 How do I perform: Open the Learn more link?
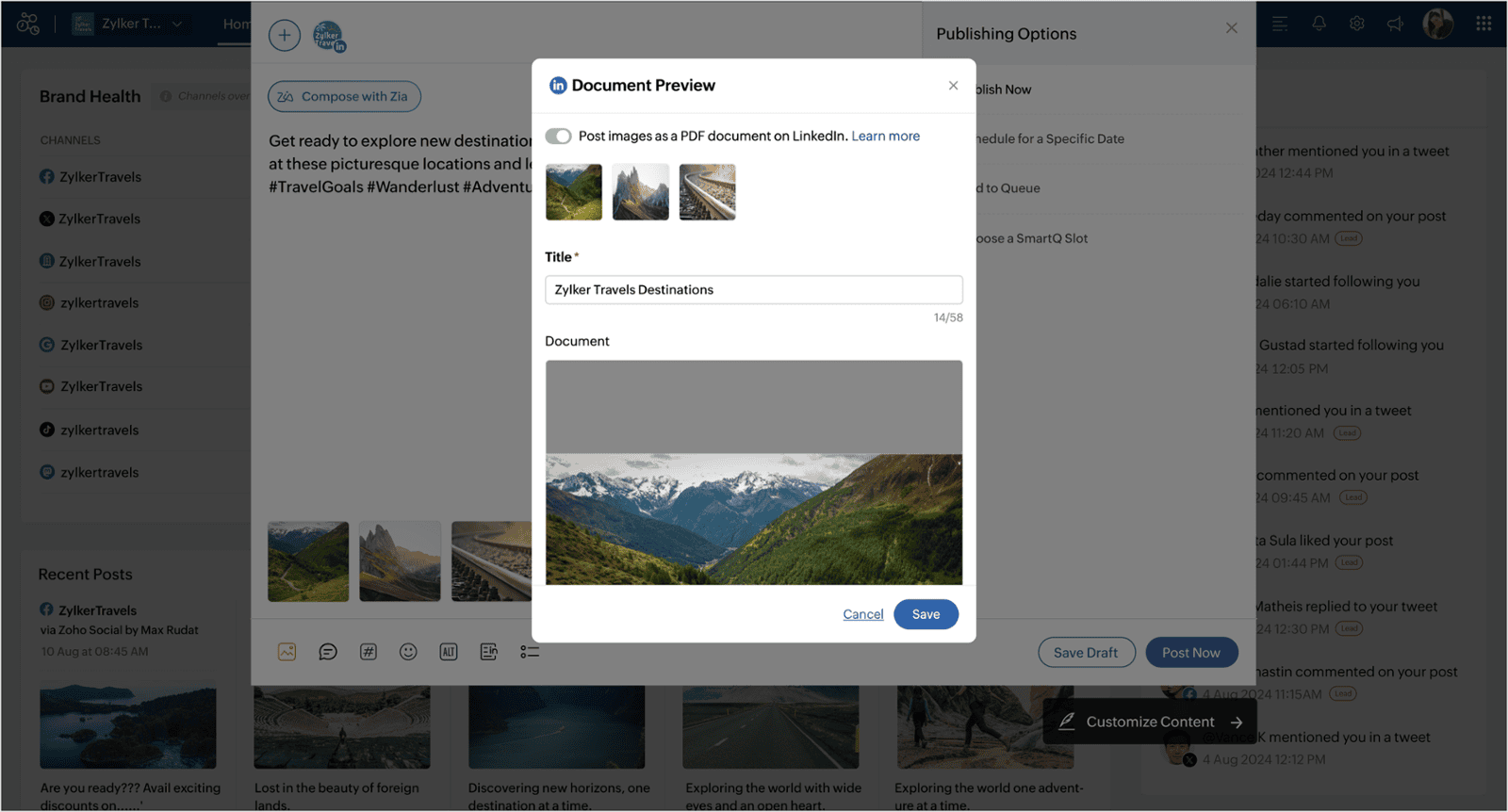(885, 137)
